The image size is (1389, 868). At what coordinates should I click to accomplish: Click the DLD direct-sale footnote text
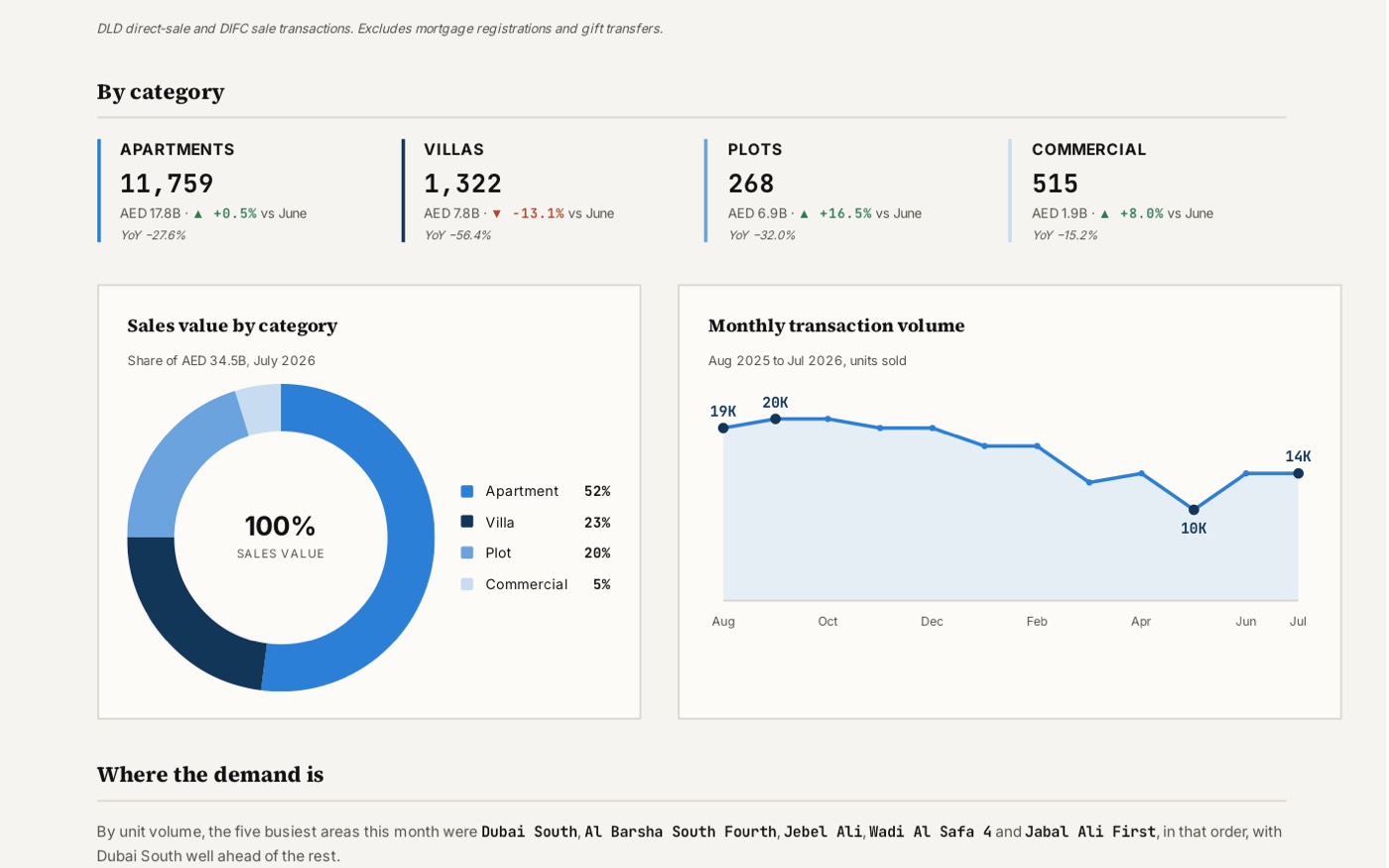[380, 29]
